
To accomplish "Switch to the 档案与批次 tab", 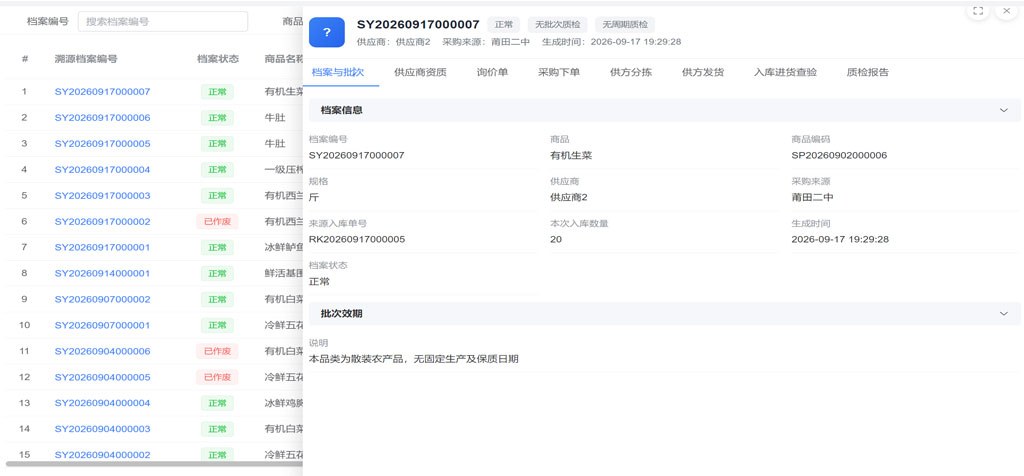I will point(338,72).
